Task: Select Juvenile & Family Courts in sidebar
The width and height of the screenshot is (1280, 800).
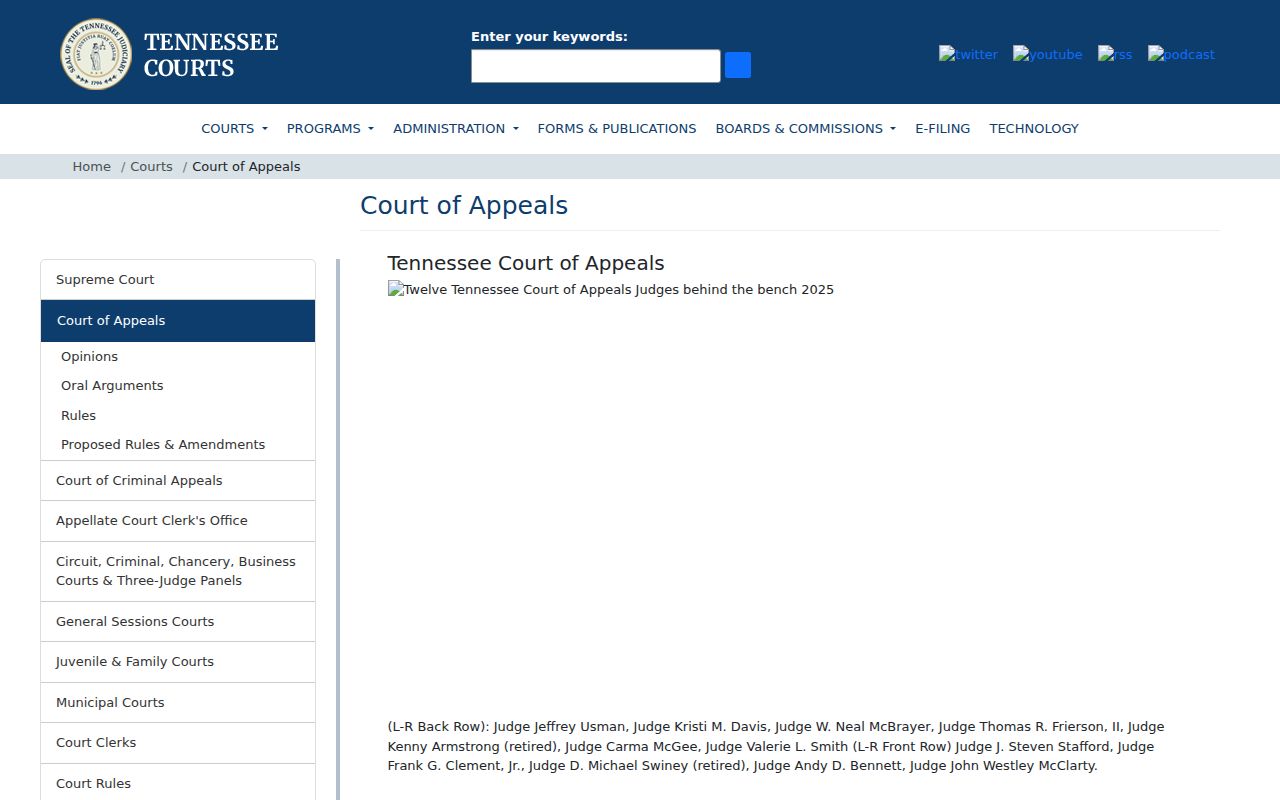Action: tap(178, 662)
